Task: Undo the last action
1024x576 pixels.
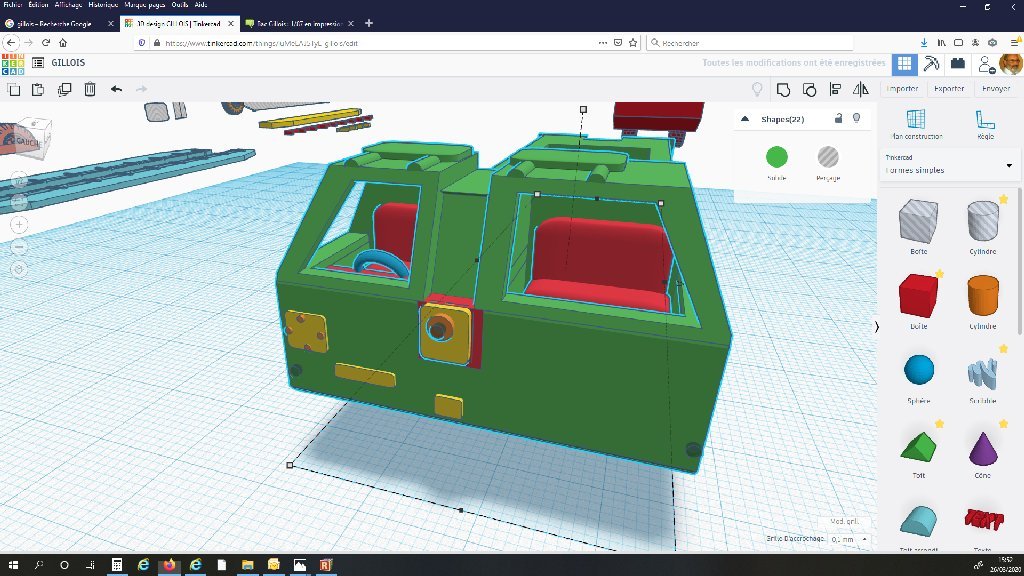Action: (x=116, y=89)
